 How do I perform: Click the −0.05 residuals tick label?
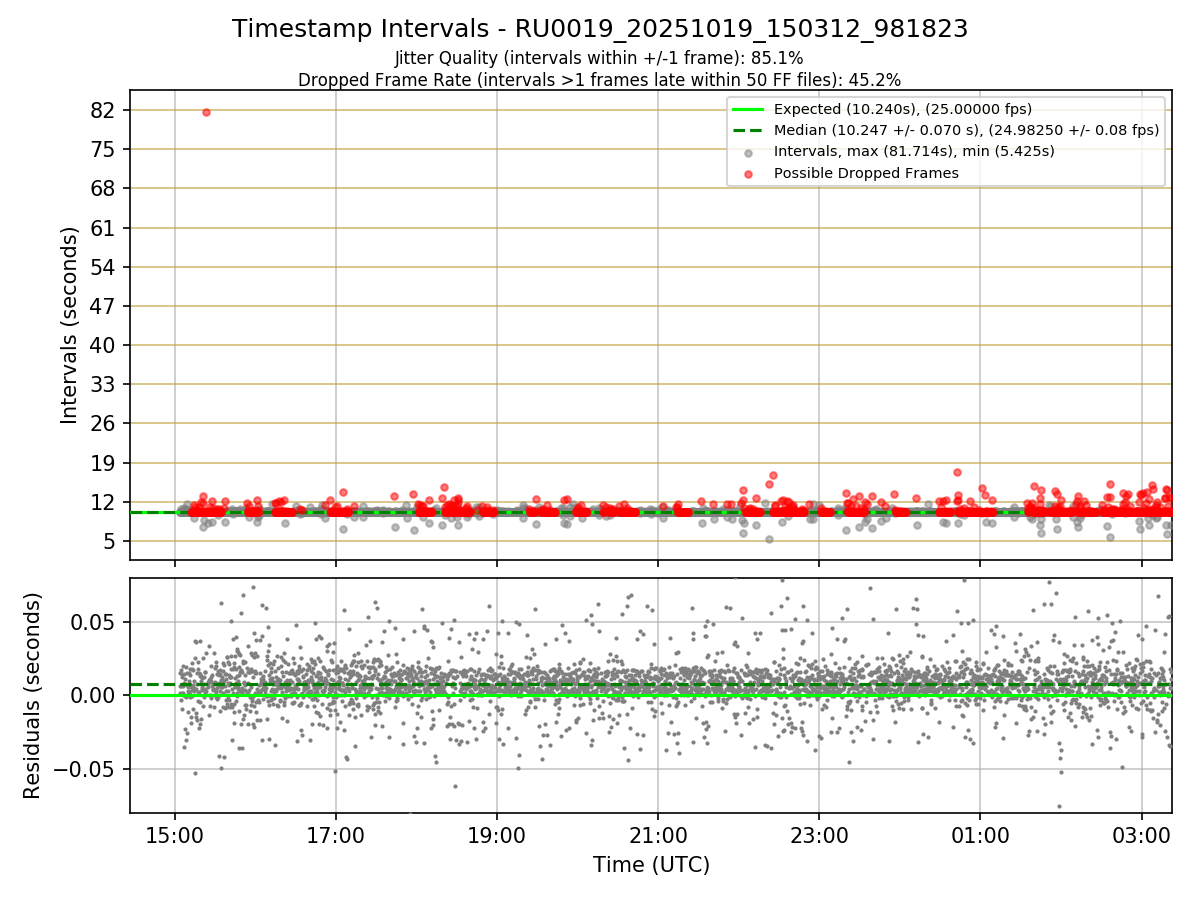(x=86, y=769)
